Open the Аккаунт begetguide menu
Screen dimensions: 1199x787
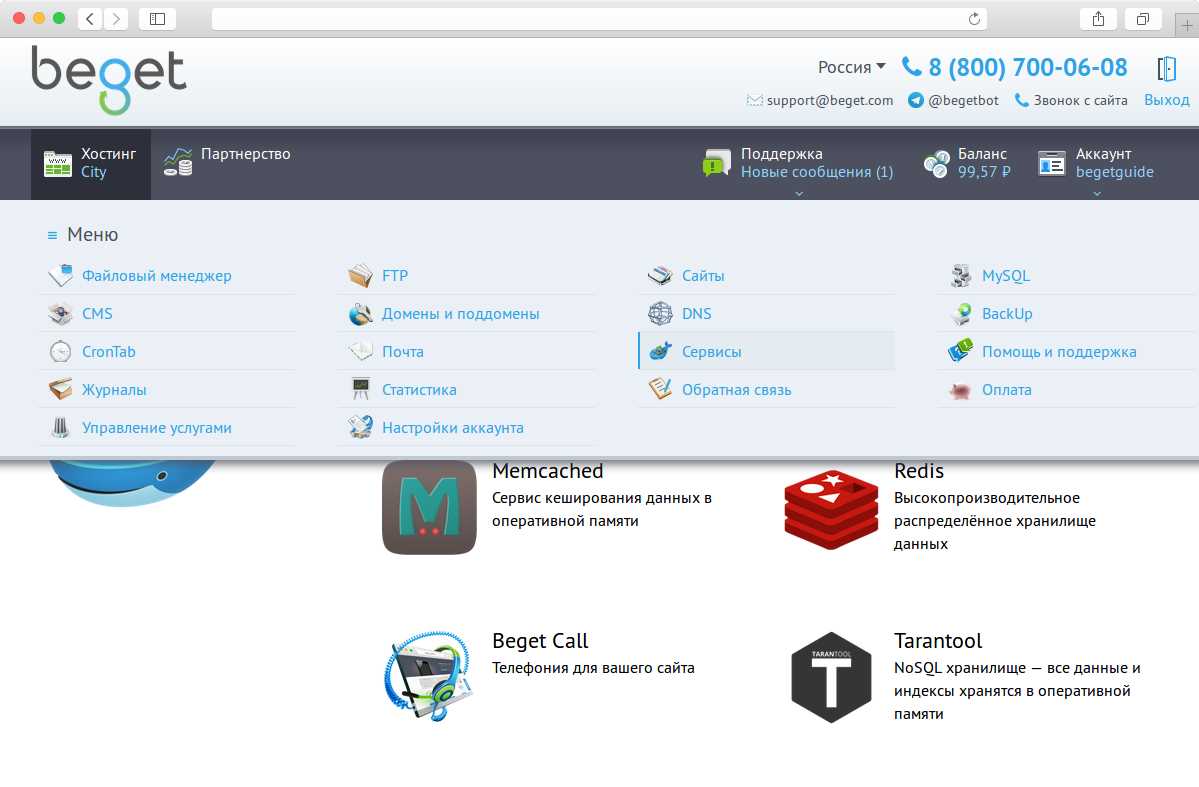click(1096, 163)
